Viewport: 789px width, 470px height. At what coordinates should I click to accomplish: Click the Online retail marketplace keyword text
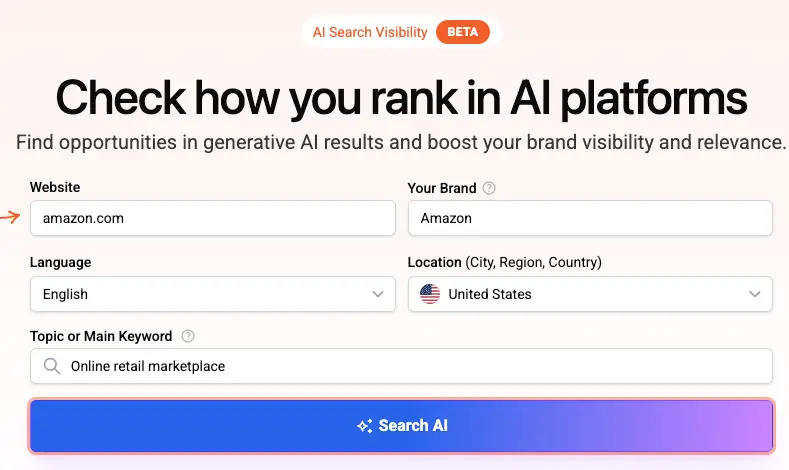click(148, 366)
